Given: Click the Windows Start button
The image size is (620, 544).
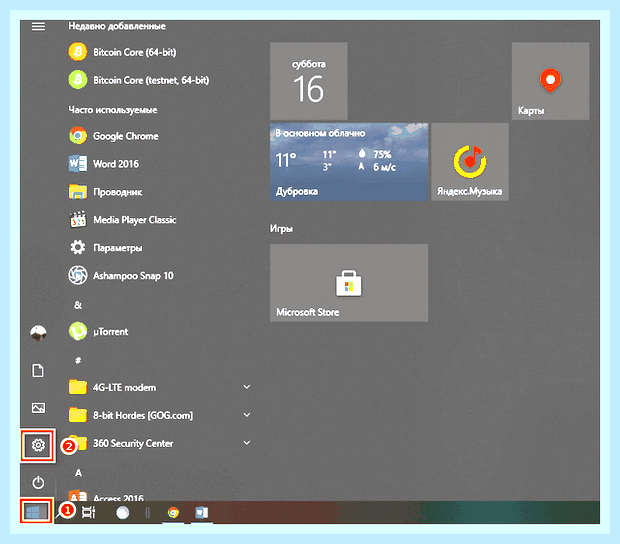Looking at the screenshot, I should (x=36, y=512).
